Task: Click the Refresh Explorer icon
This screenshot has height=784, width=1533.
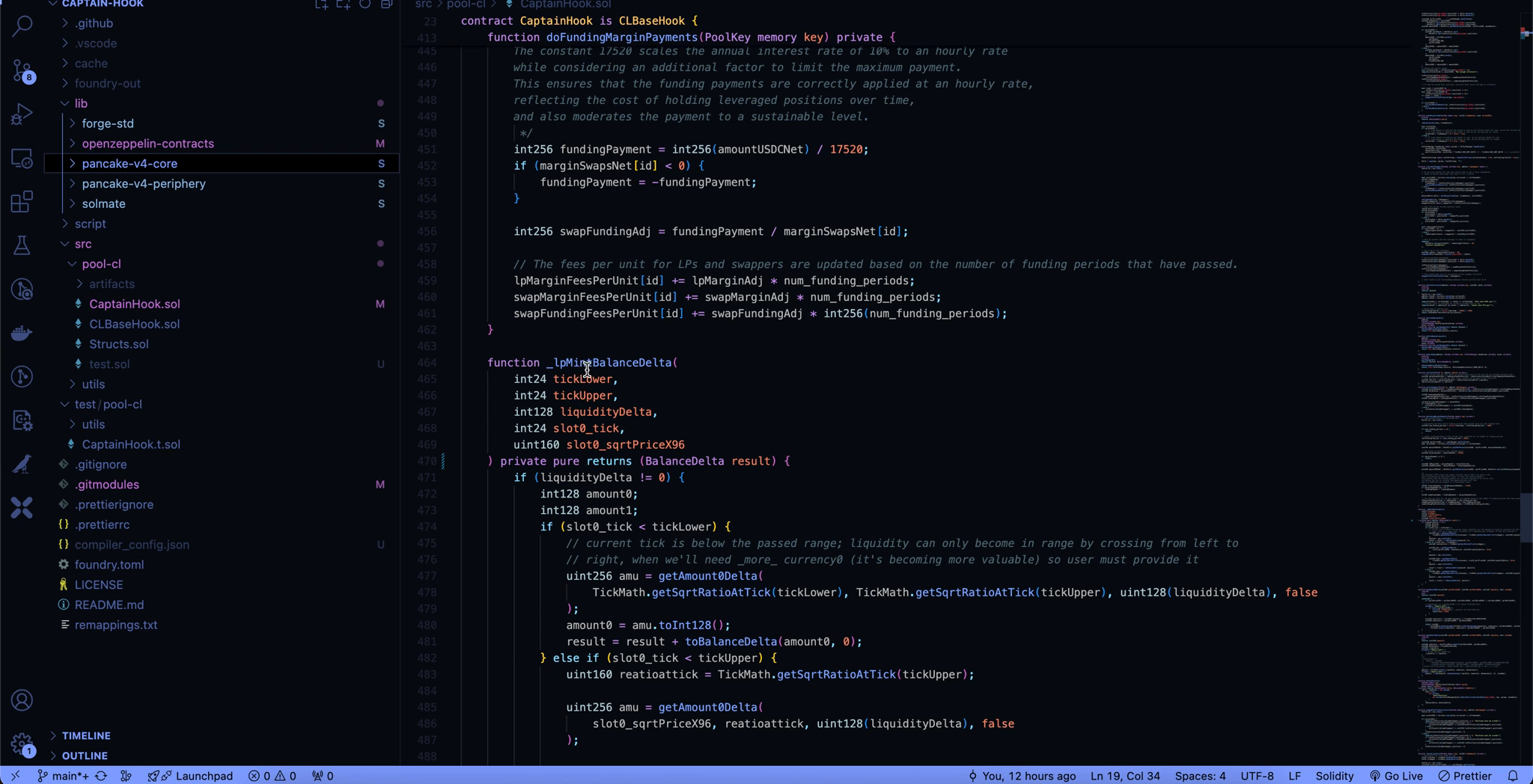Action: (365, 4)
